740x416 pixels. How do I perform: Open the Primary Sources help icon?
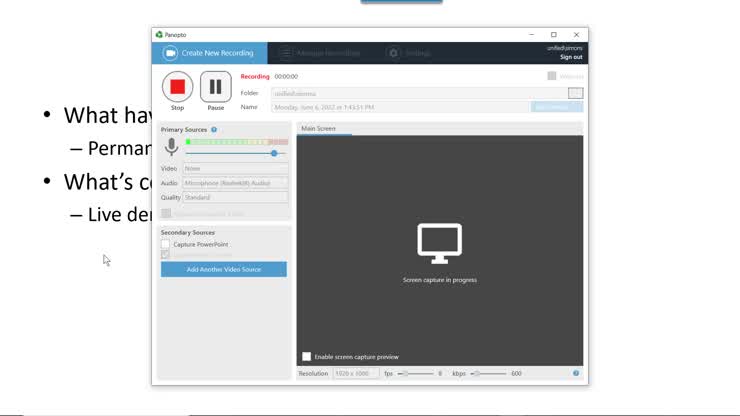click(214, 130)
